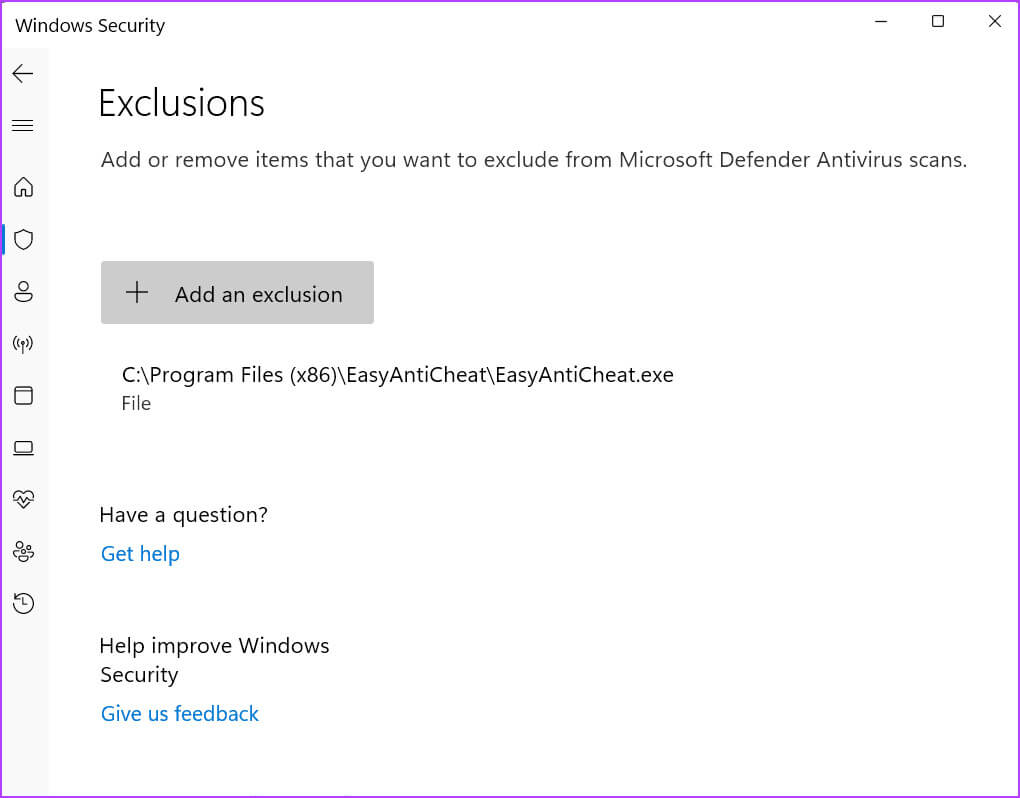Screen dimensions: 1020x798
Task: Open the Get help link
Action: (x=140, y=554)
